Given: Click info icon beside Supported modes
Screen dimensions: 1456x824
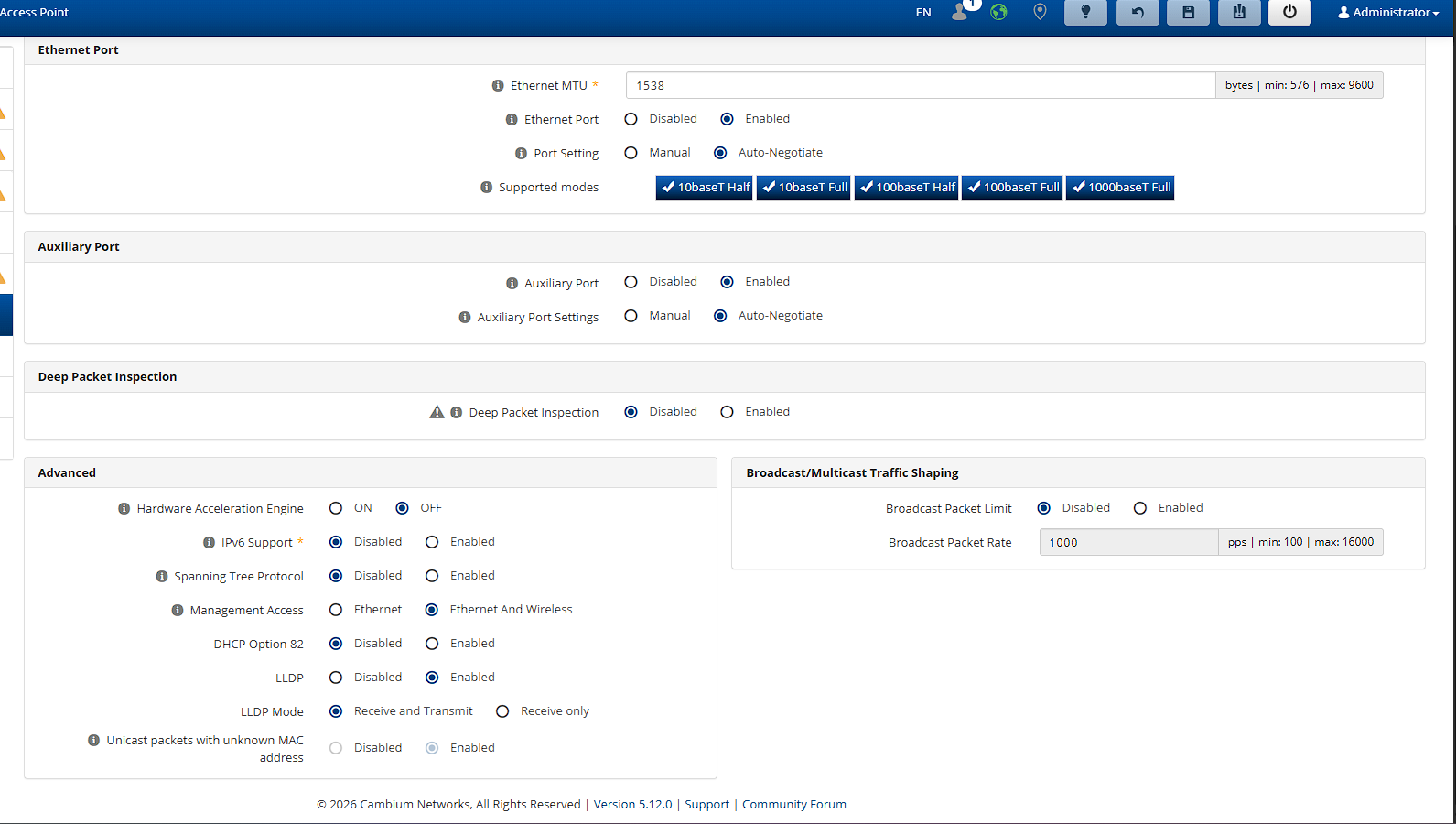Looking at the screenshot, I should click(486, 187).
